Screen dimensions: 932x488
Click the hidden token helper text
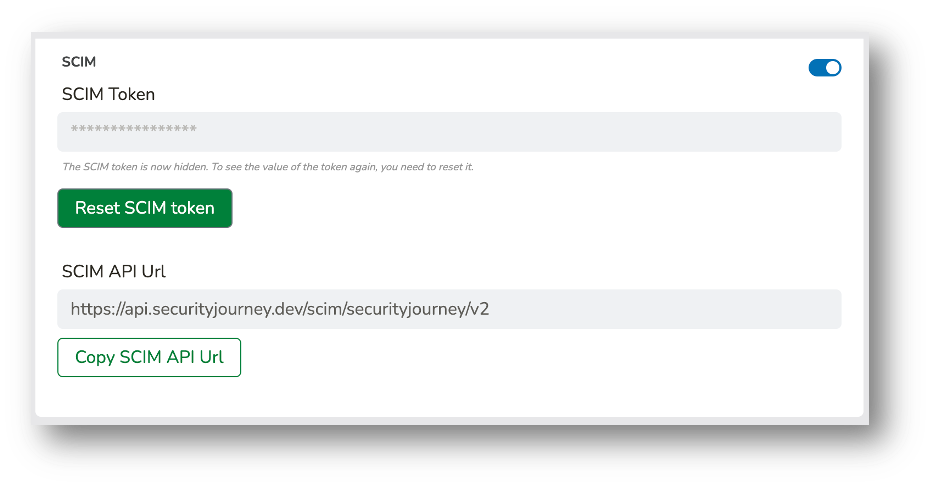[x=268, y=167]
